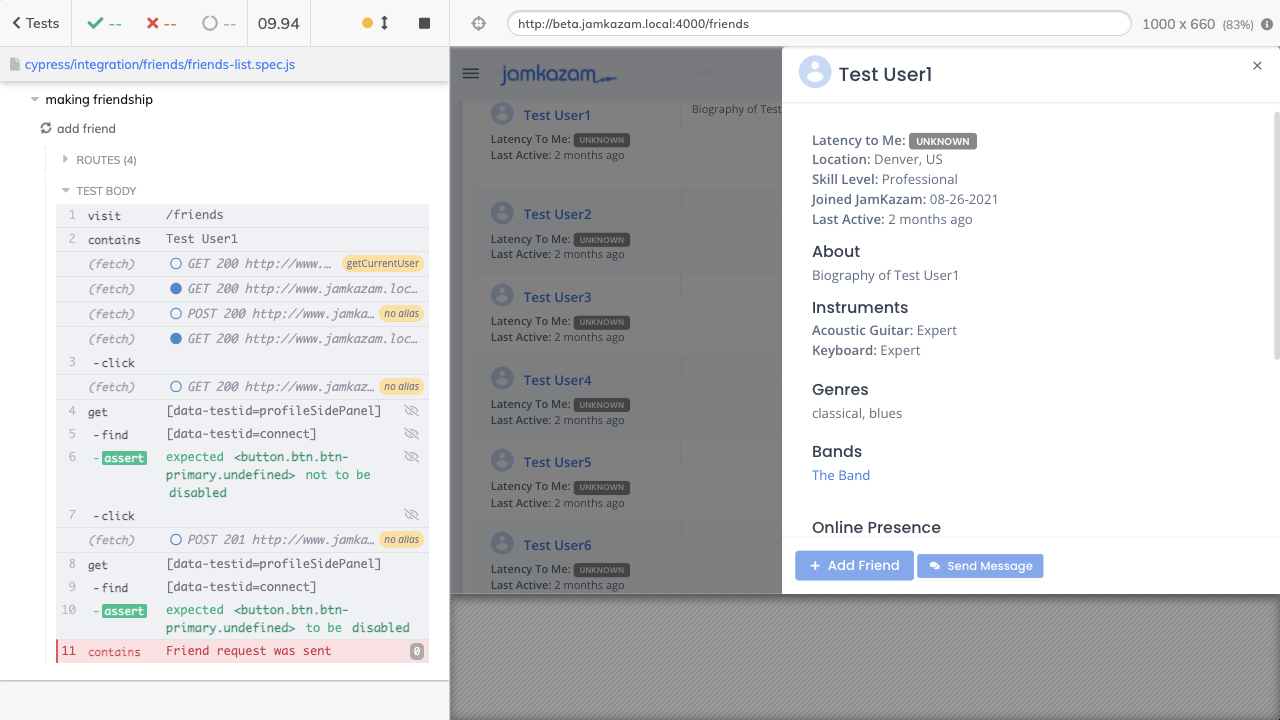Click the Send Message button
The height and width of the screenshot is (720, 1280).
click(980, 566)
